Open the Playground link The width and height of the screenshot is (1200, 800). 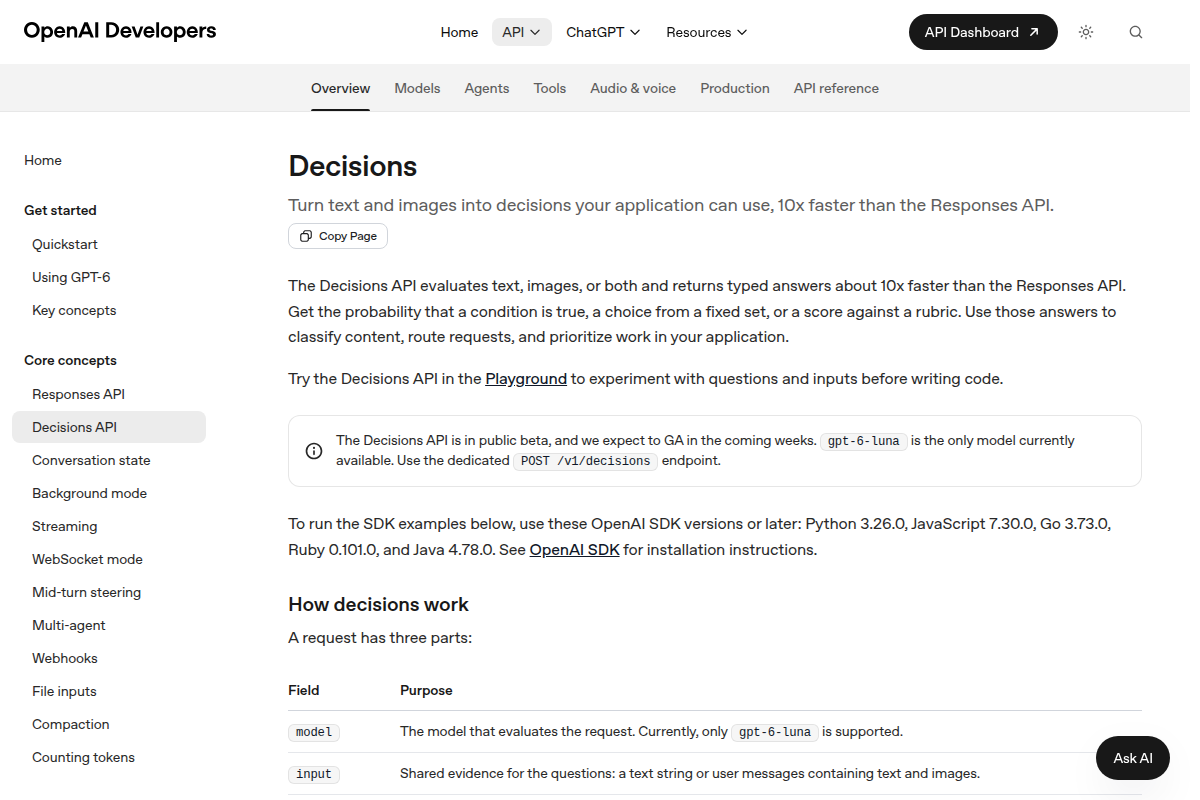click(526, 379)
